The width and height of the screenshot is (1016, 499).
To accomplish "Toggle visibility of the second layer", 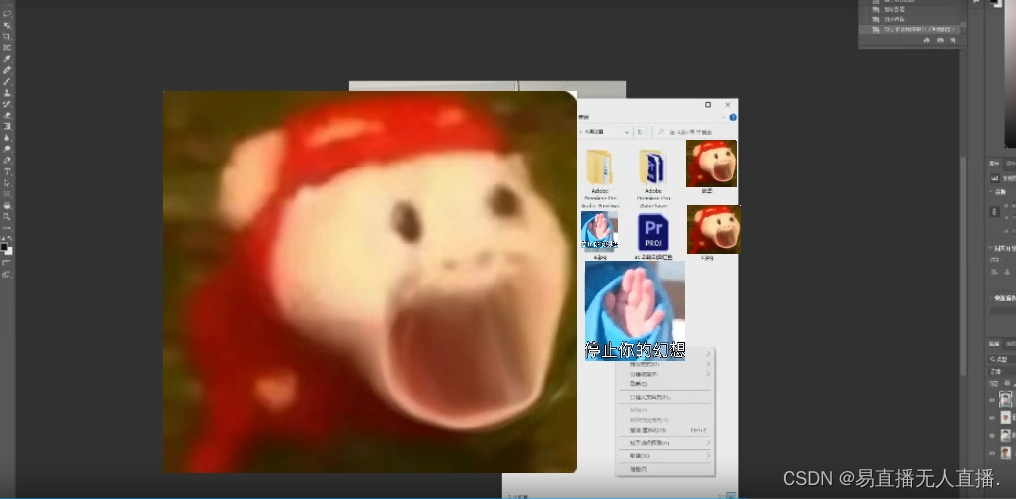I will (x=992, y=418).
